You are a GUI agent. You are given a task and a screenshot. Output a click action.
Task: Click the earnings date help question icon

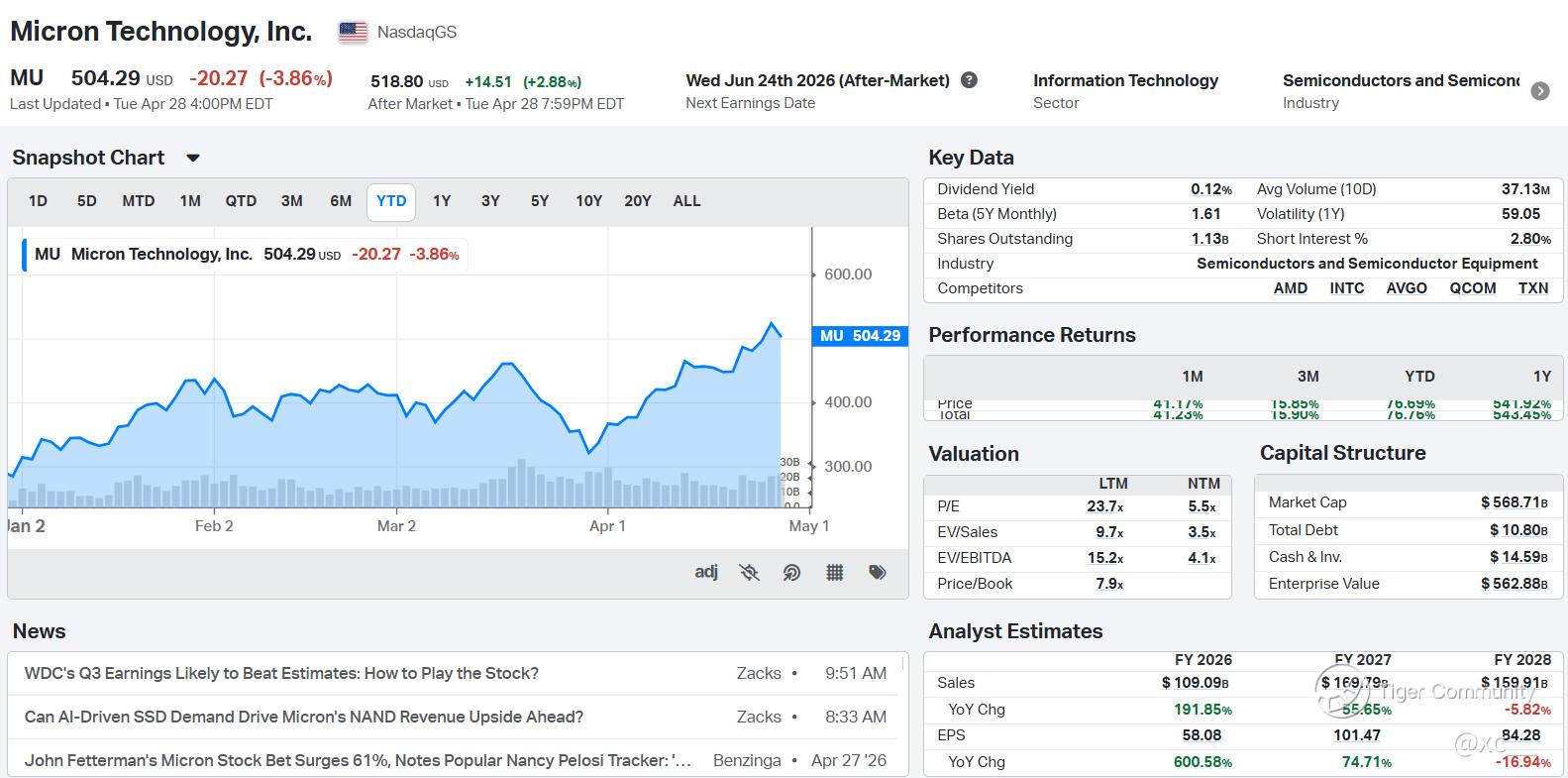point(970,80)
